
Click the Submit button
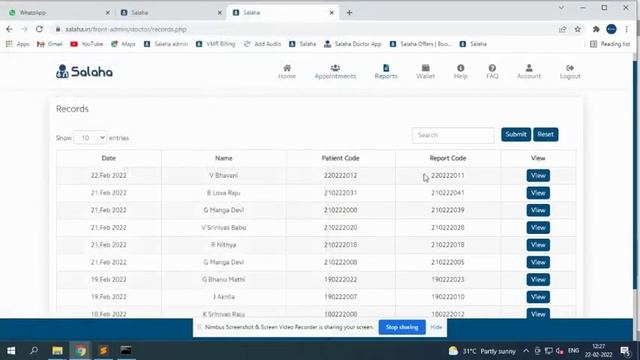point(516,134)
